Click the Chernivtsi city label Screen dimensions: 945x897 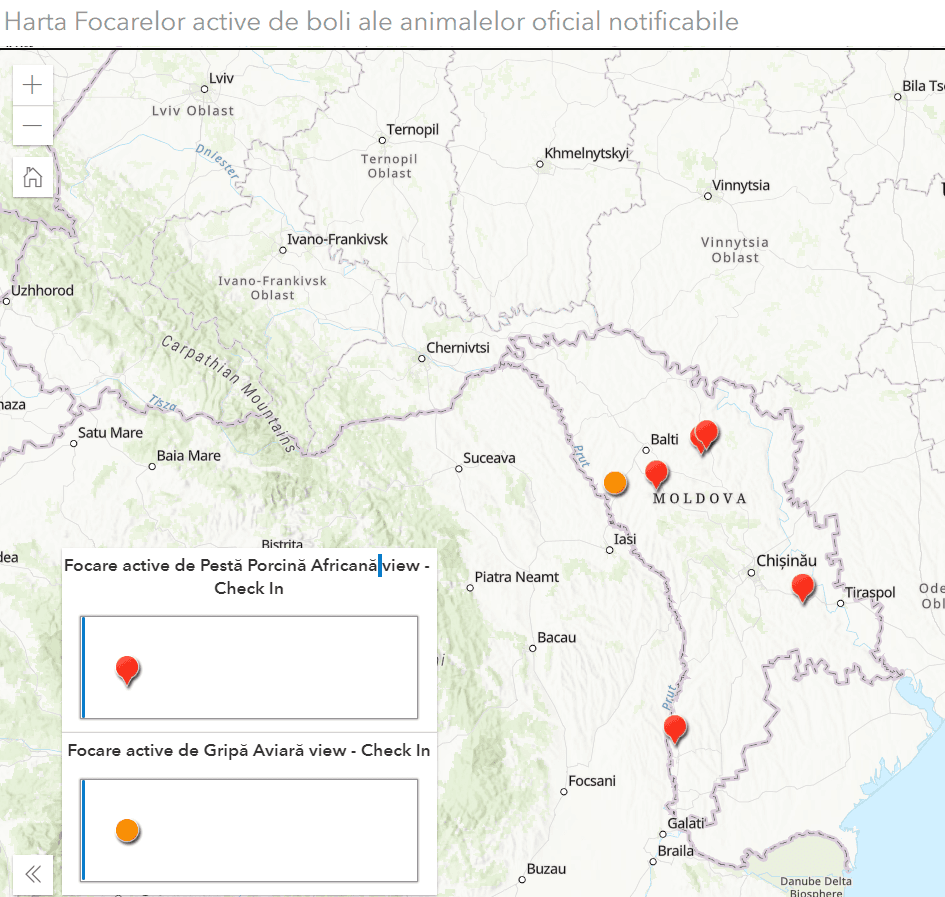pyautogui.click(x=457, y=348)
